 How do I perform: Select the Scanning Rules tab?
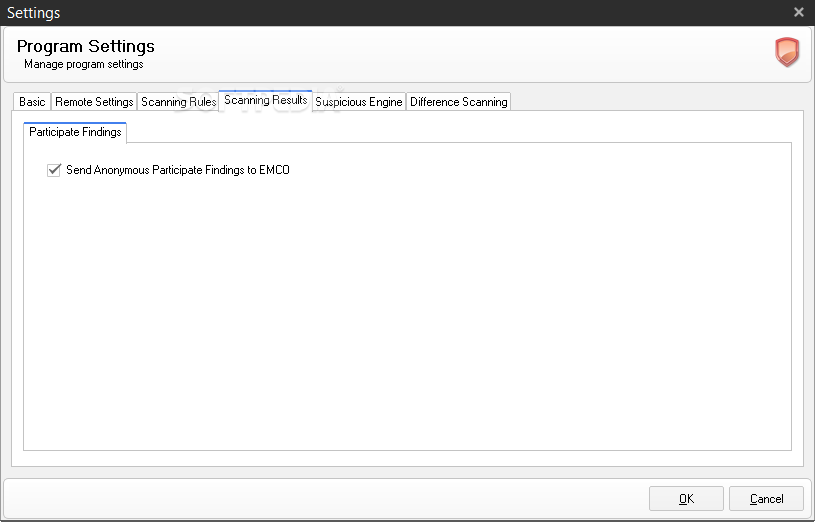tap(178, 102)
